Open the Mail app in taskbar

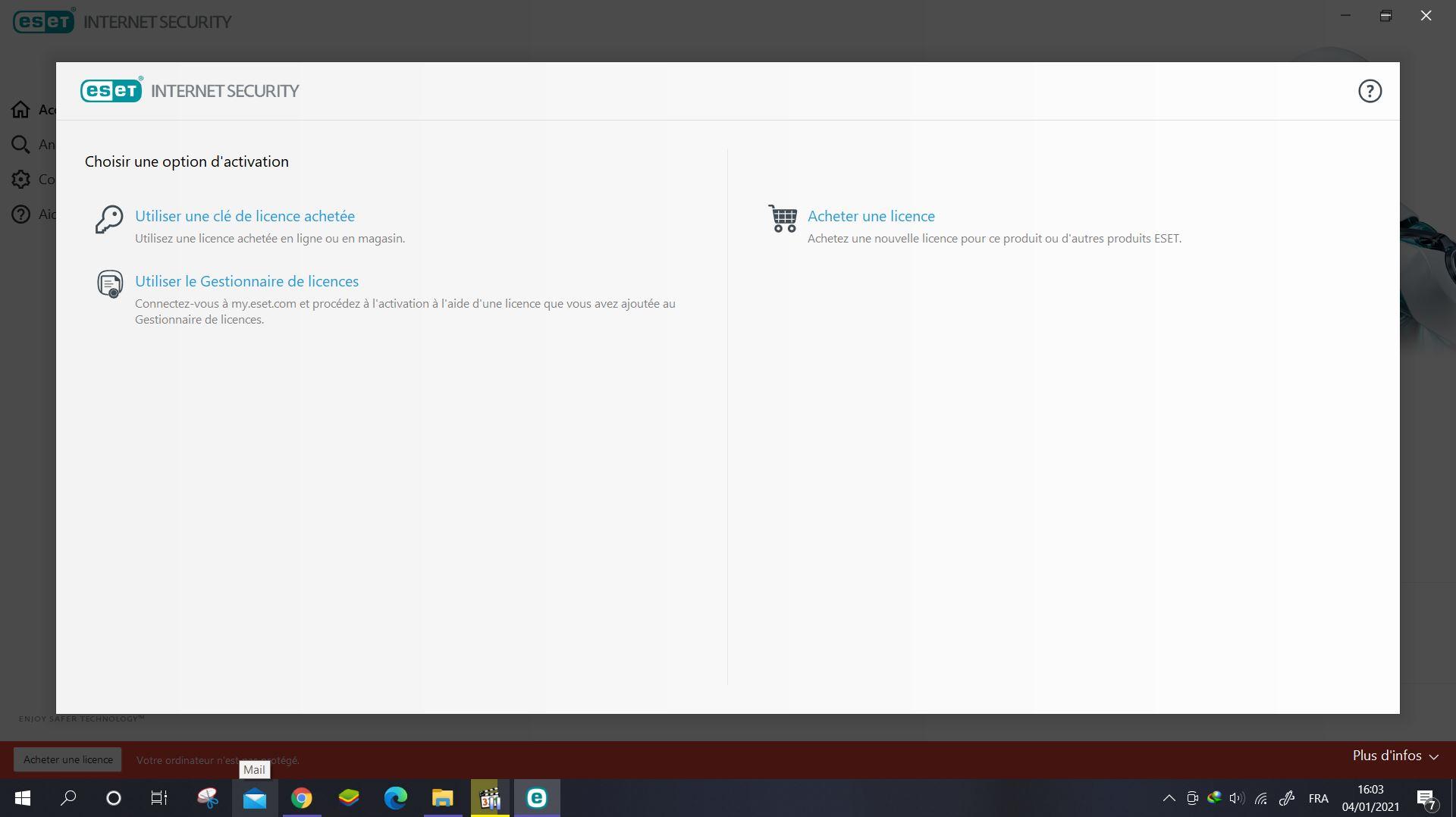tap(254, 798)
